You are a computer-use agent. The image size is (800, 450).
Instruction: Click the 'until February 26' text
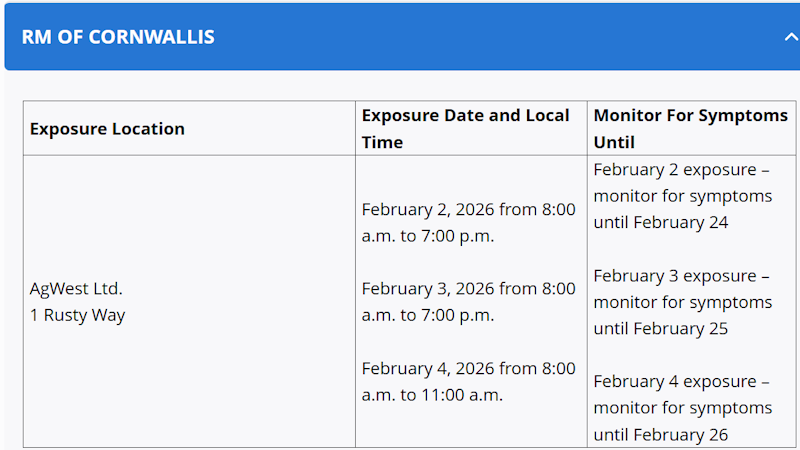click(661, 434)
